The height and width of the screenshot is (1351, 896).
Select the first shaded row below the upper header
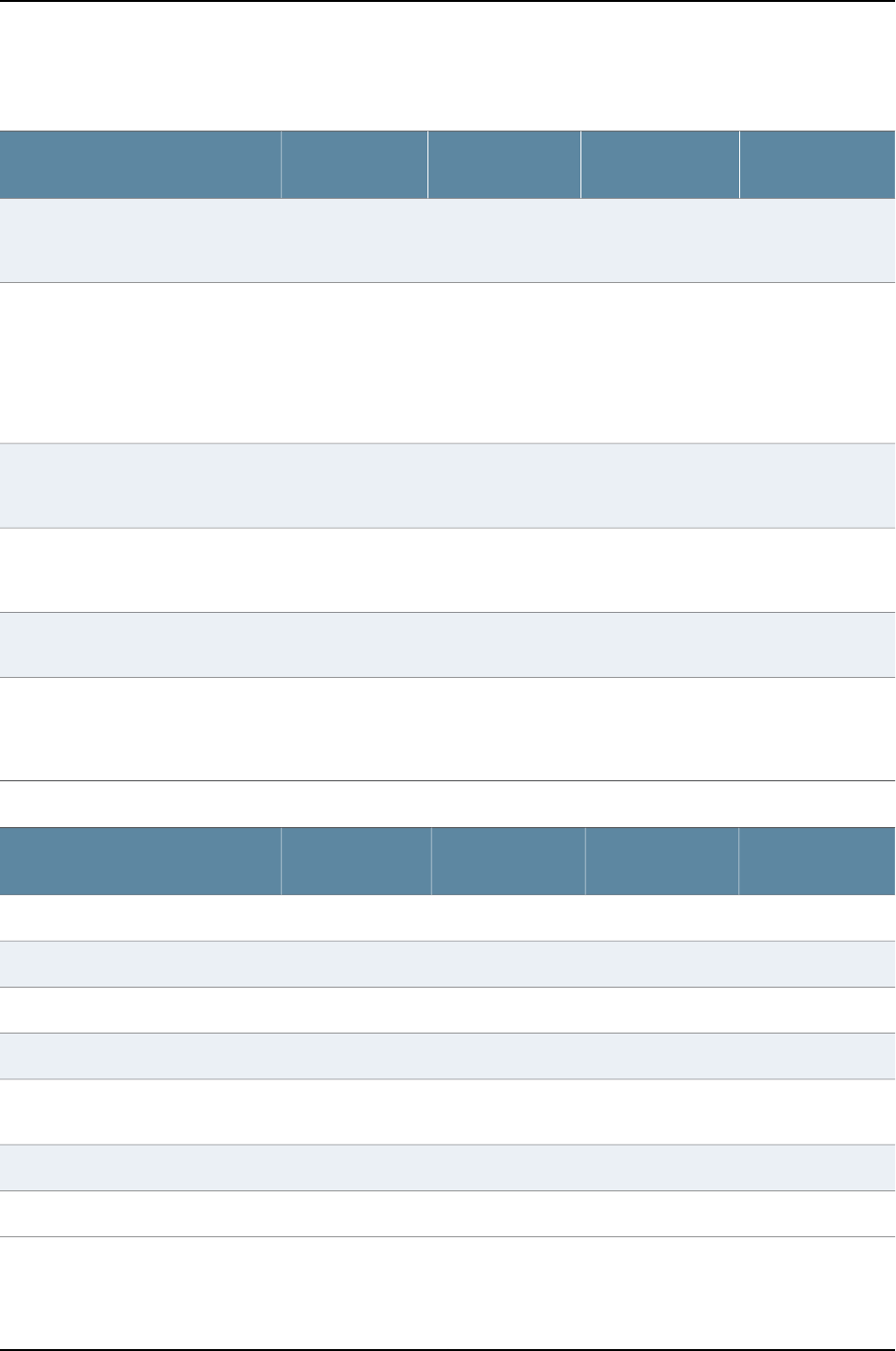pos(448,240)
